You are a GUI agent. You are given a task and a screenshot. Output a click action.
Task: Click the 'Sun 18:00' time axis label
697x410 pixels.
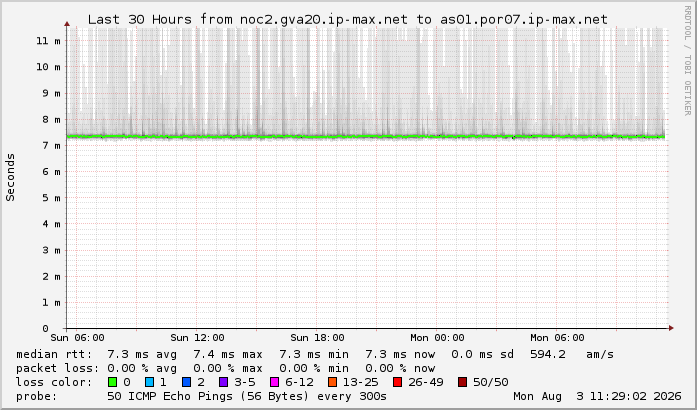[x=317, y=338]
